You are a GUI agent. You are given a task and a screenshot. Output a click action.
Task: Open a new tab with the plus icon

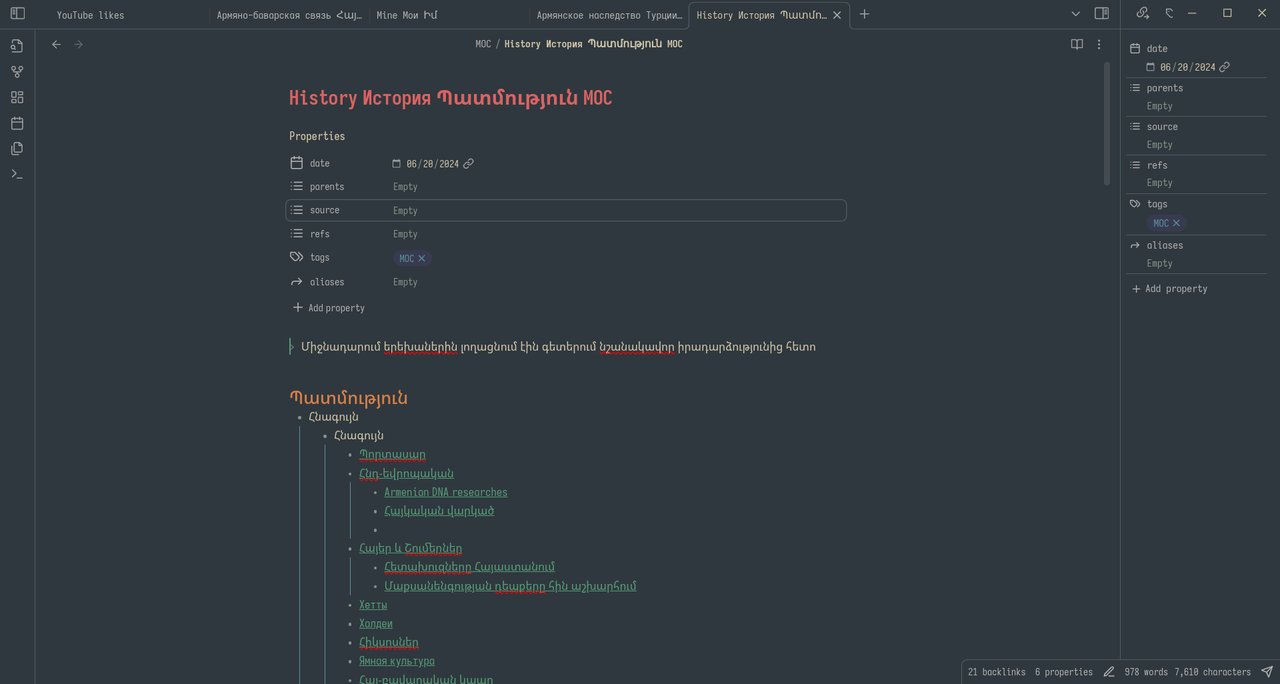coord(865,14)
